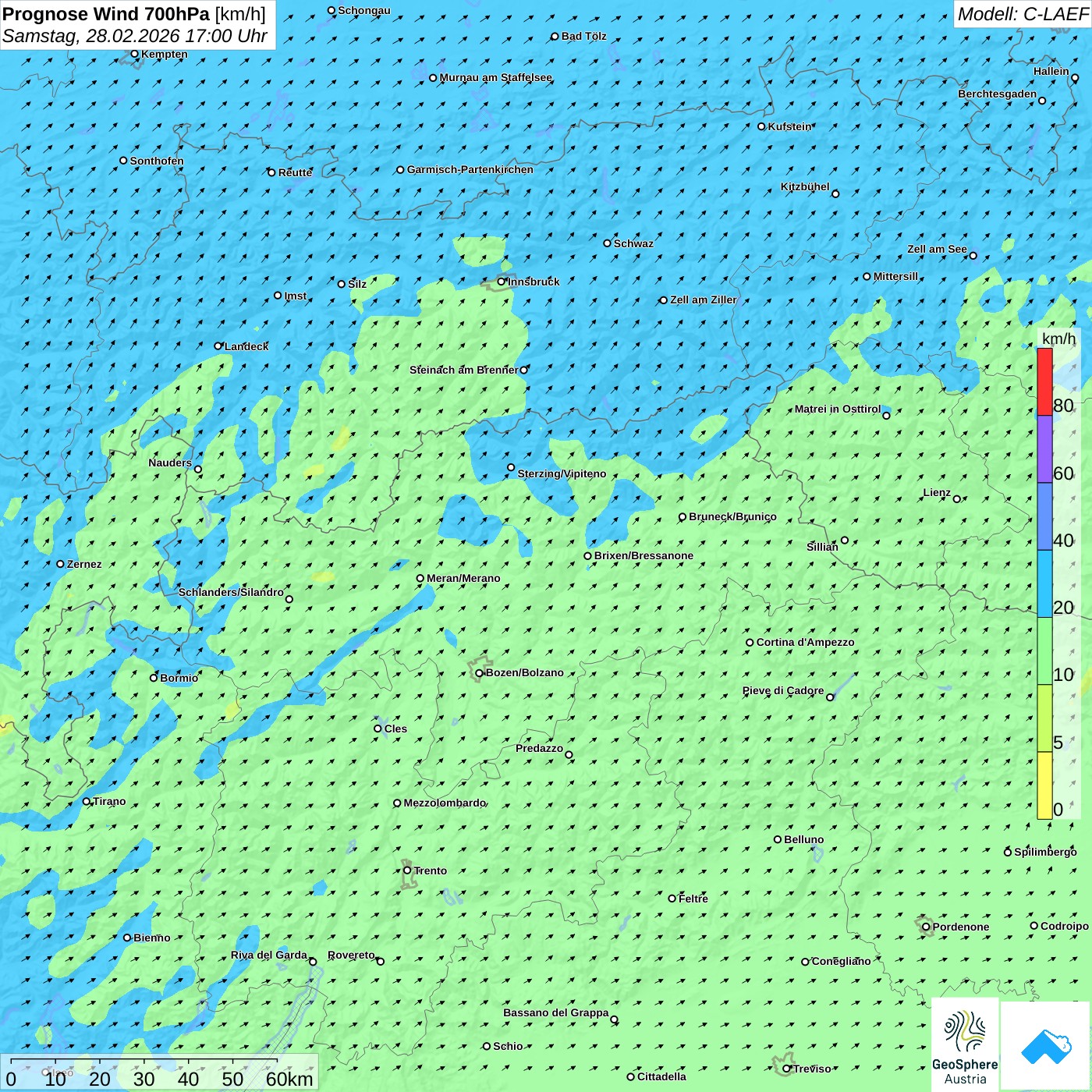Click the 'Zell am Ziller' label
The width and height of the screenshot is (1092, 1092).
[x=704, y=300]
